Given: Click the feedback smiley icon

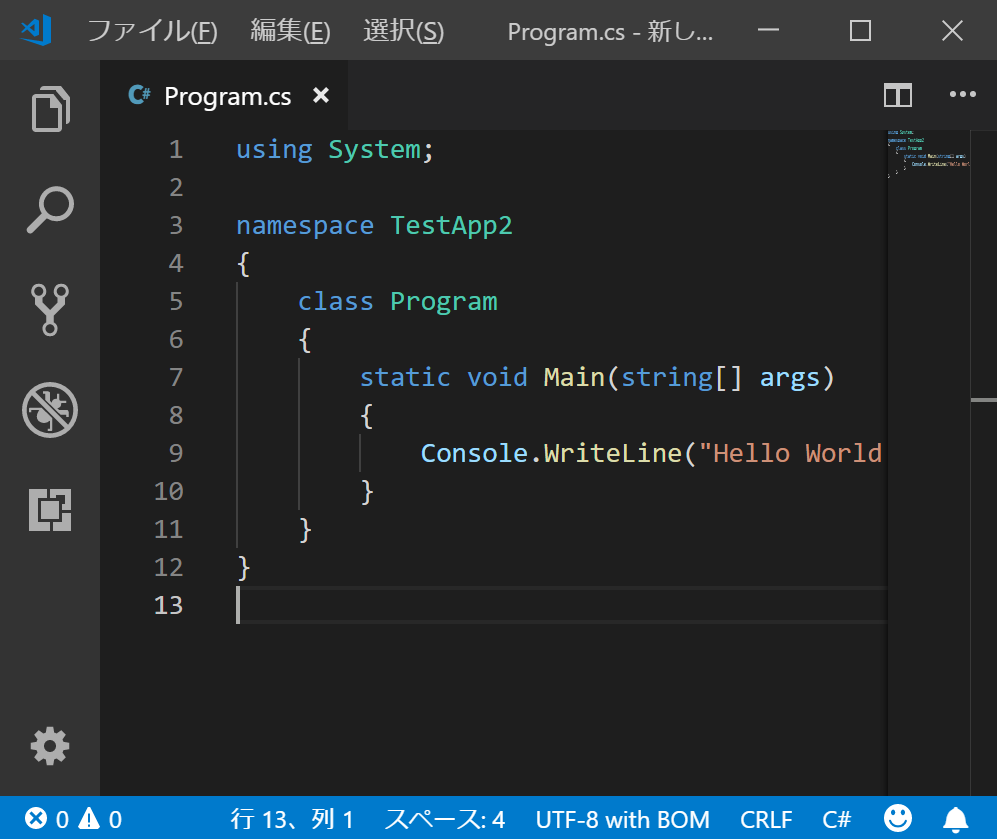Looking at the screenshot, I should [x=898, y=819].
